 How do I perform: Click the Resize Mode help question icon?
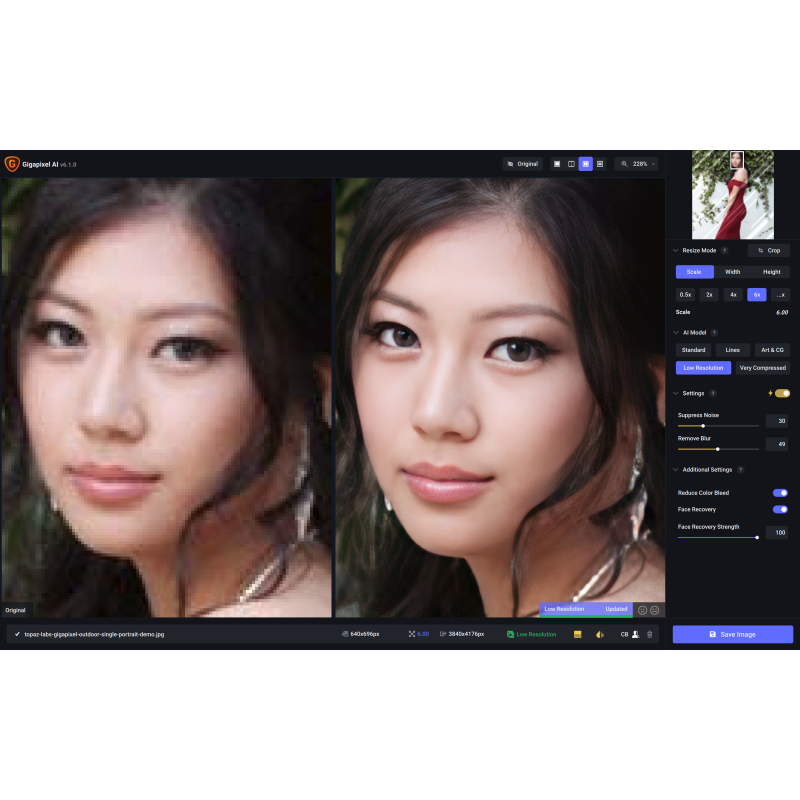(x=724, y=250)
